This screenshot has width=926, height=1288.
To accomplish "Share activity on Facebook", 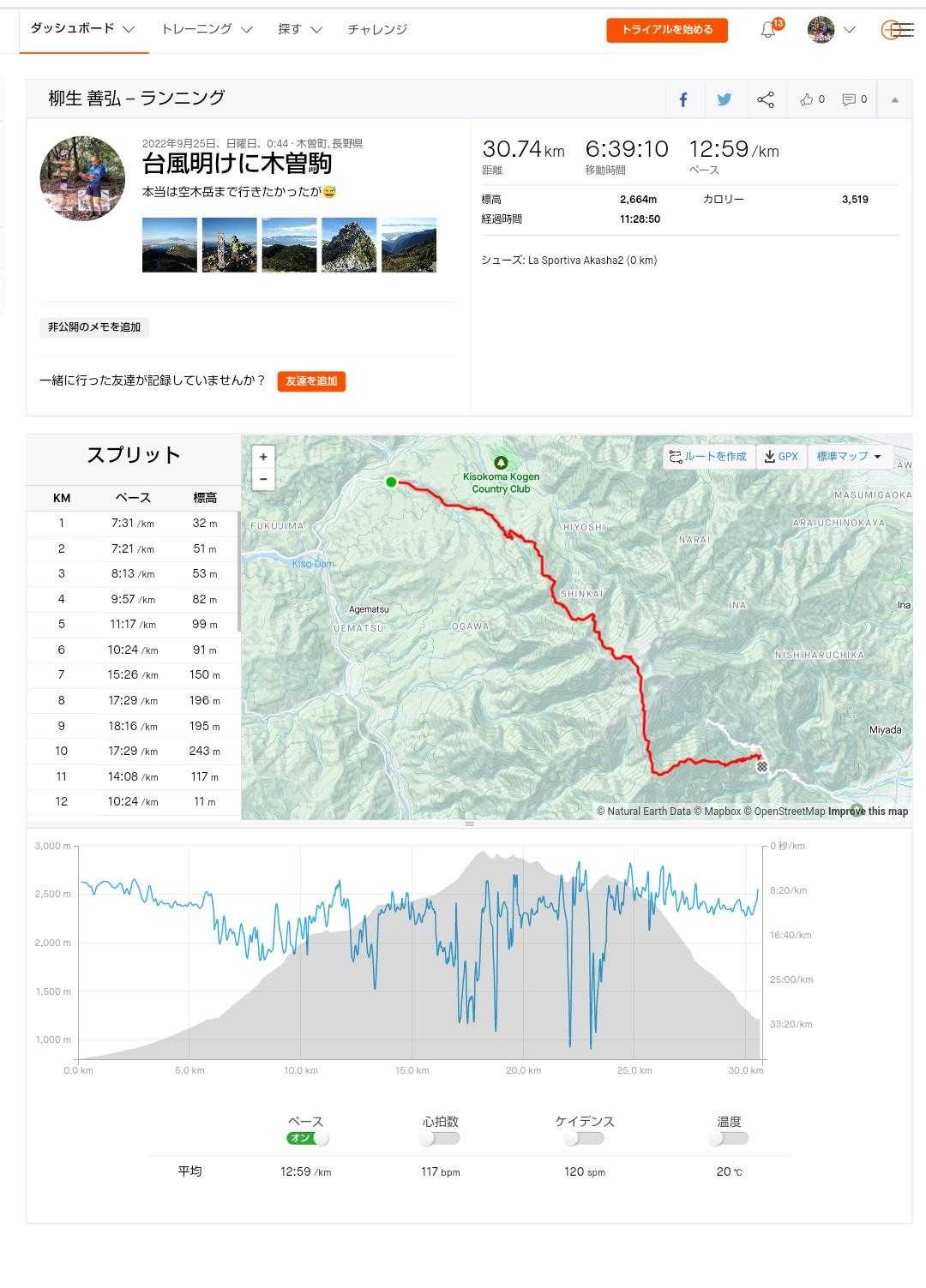I will 683,100.
